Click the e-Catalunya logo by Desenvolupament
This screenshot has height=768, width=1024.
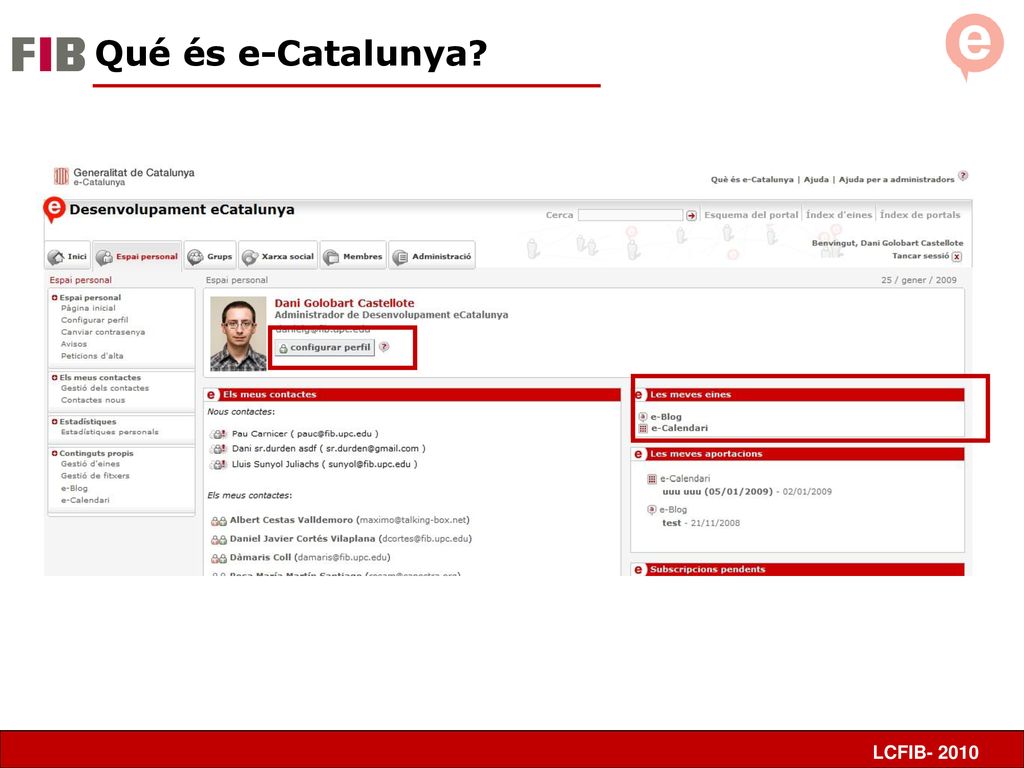pos(54,210)
